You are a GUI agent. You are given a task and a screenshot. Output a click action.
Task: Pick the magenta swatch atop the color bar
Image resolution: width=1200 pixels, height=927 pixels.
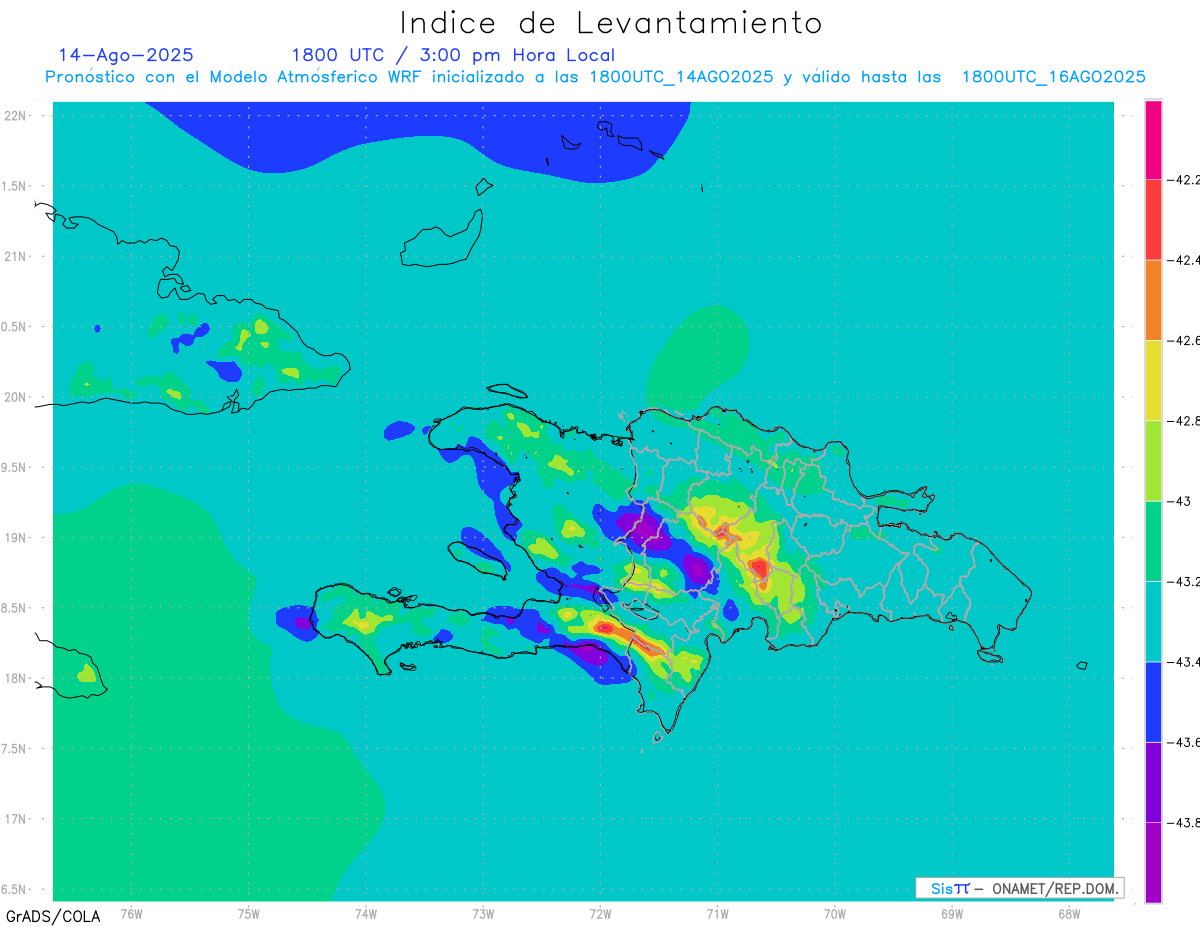pyautogui.click(x=1153, y=139)
